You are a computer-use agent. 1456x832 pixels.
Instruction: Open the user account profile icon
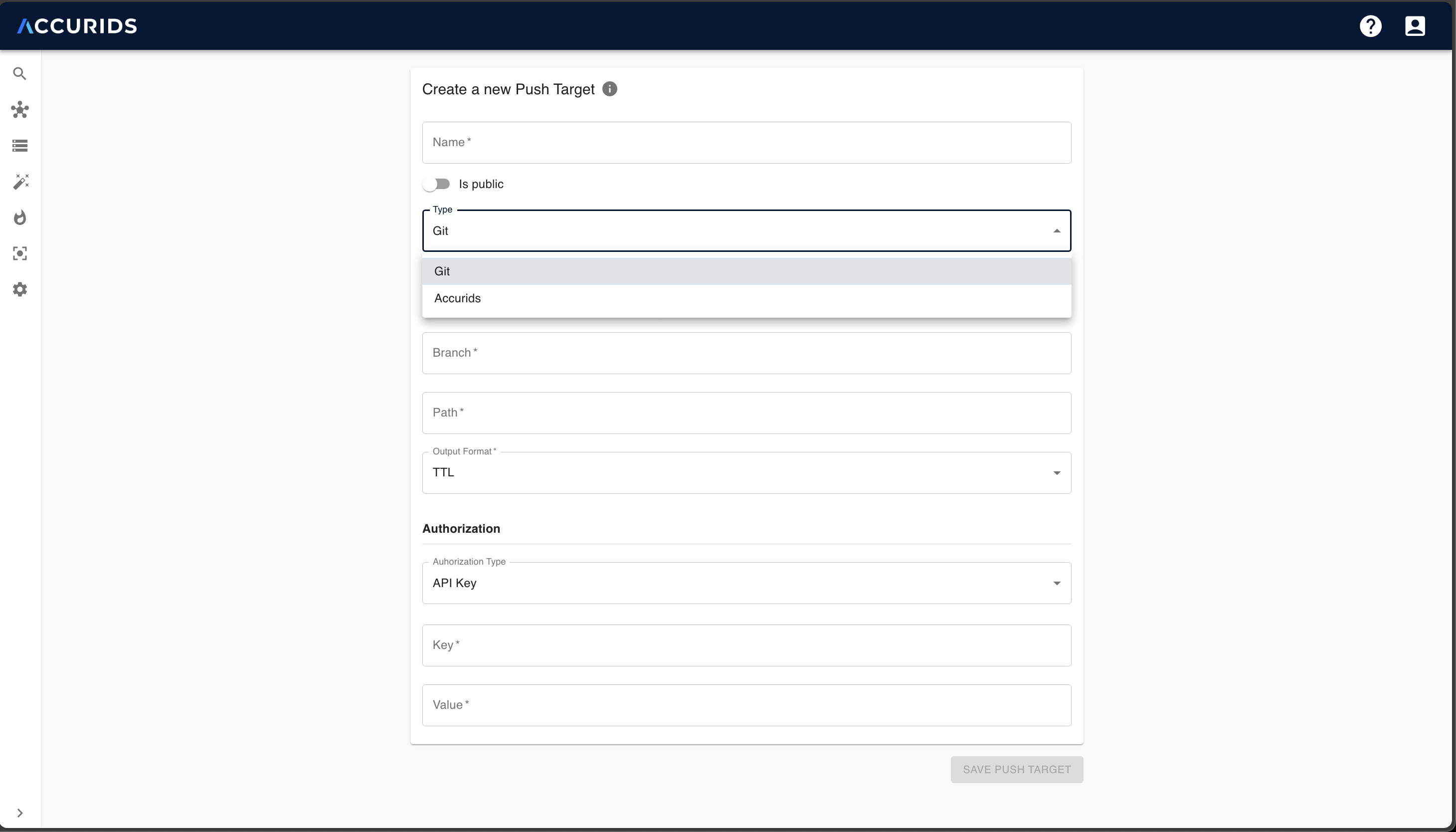[x=1414, y=26]
